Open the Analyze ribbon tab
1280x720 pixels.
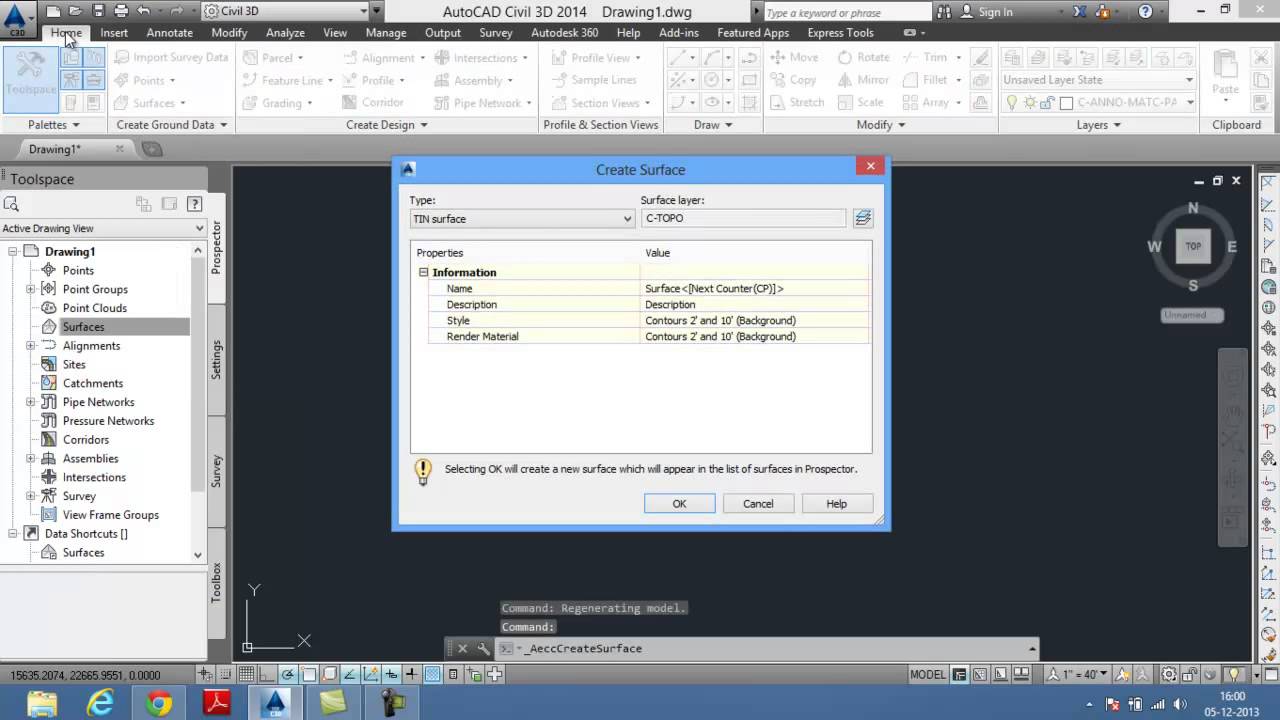tap(285, 33)
